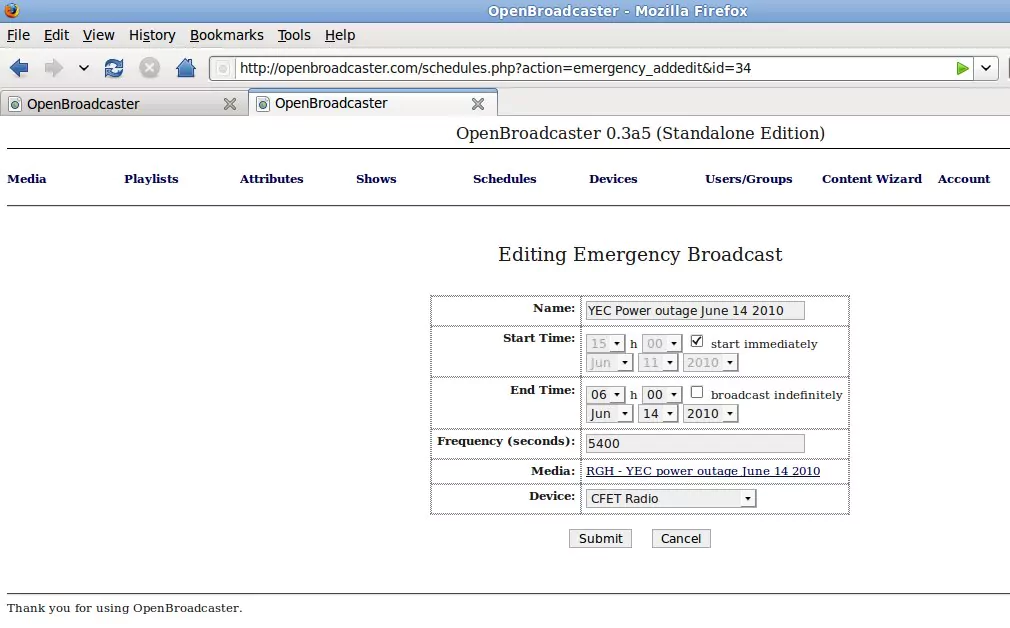Change the End Time minutes dropdown
The image size is (1010, 628).
(x=662, y=394)
